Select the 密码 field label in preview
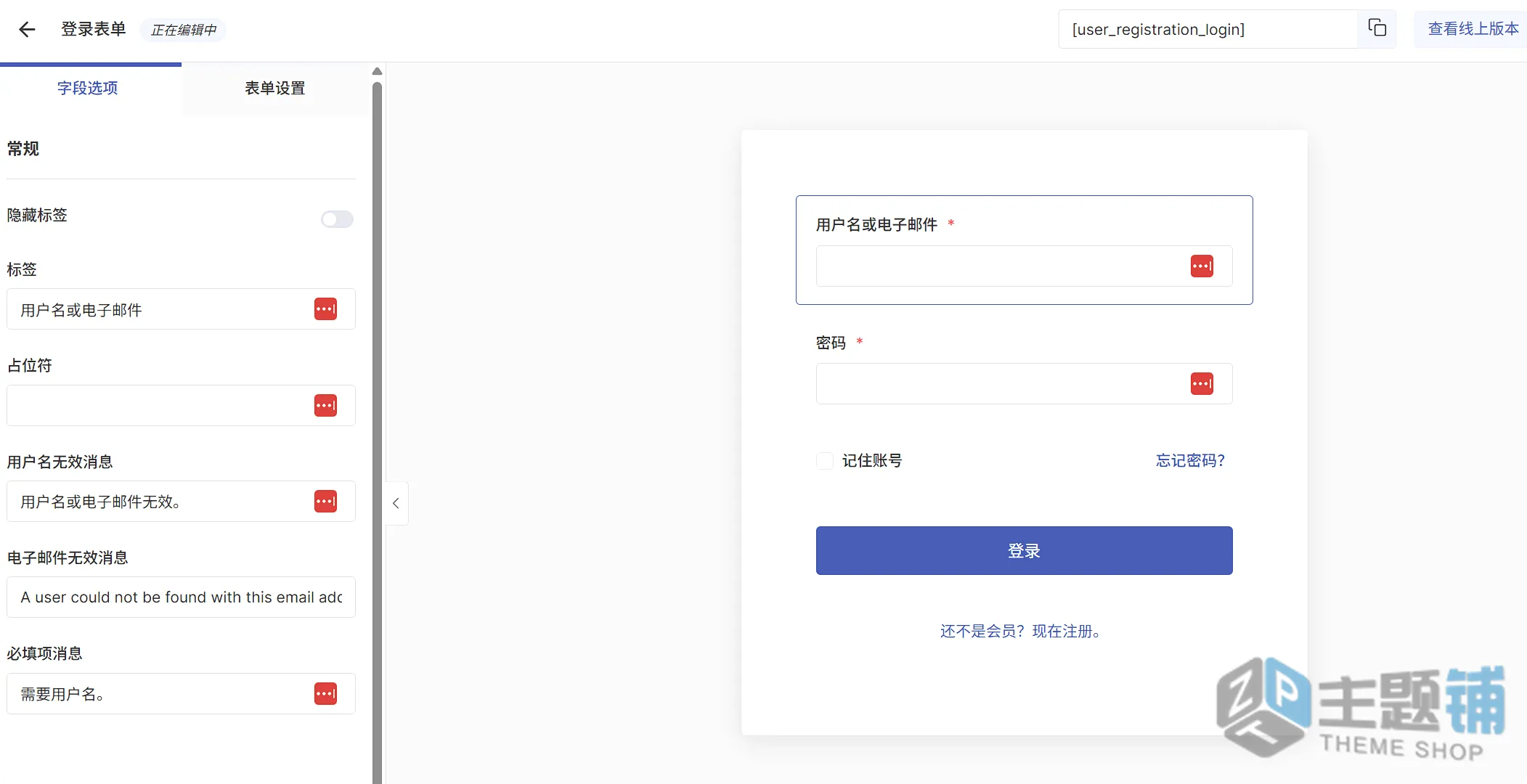 coord(831,343)
